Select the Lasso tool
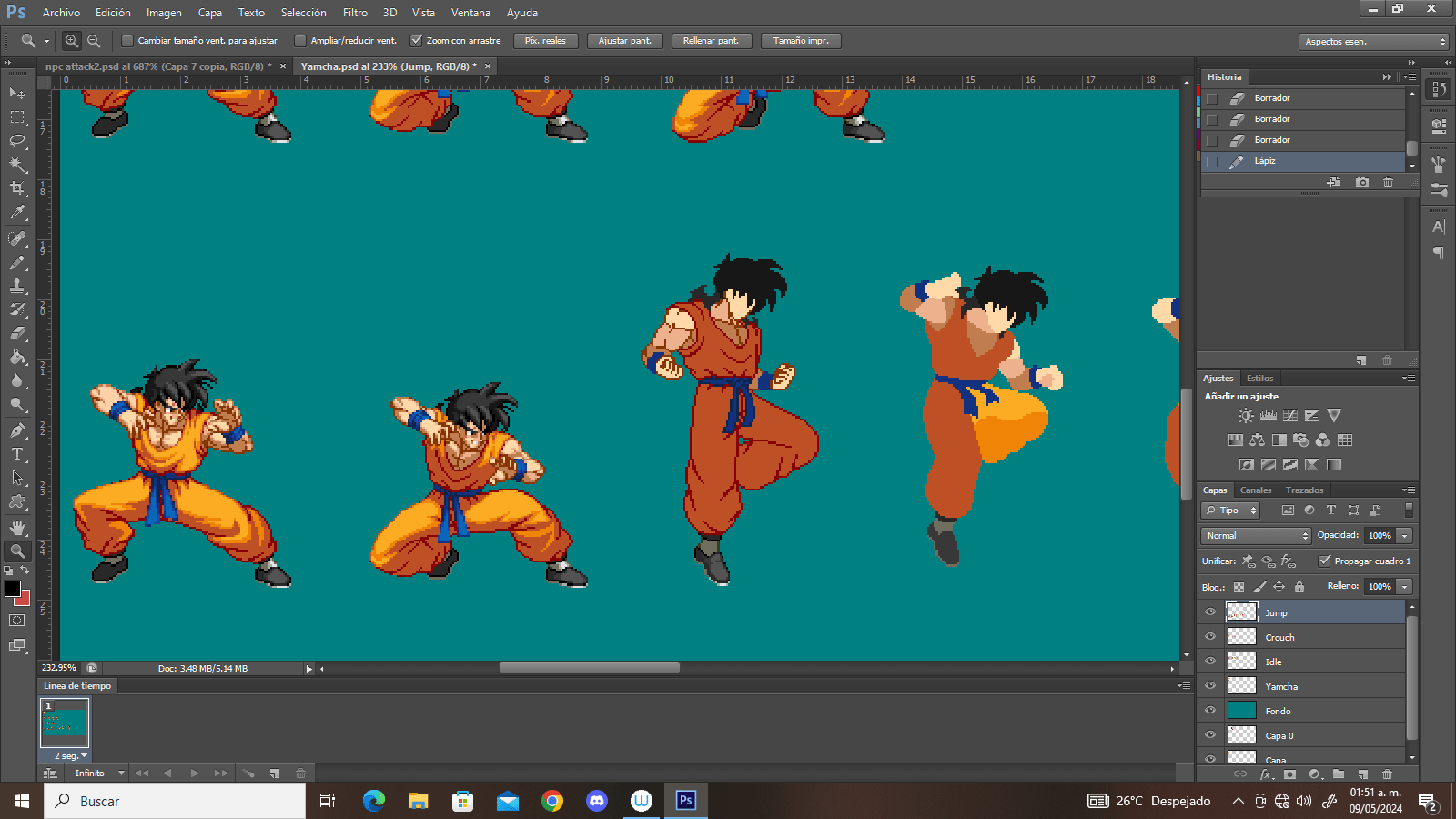Screen dimensions: 1456x819 (x=17, y=141)
